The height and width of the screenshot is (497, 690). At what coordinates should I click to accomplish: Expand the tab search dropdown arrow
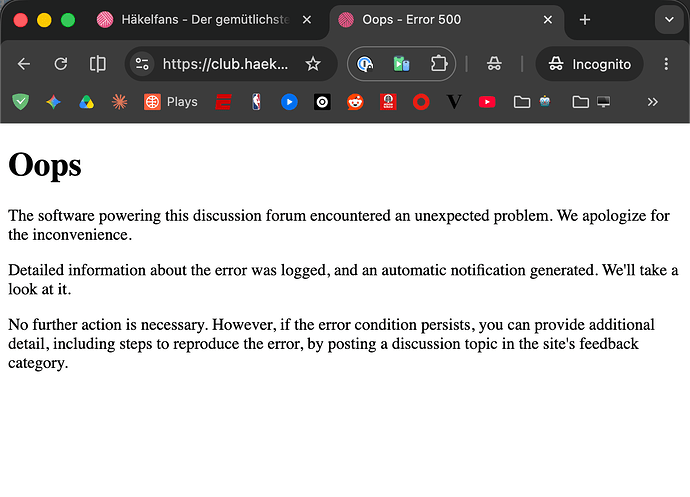pos(669,20)
